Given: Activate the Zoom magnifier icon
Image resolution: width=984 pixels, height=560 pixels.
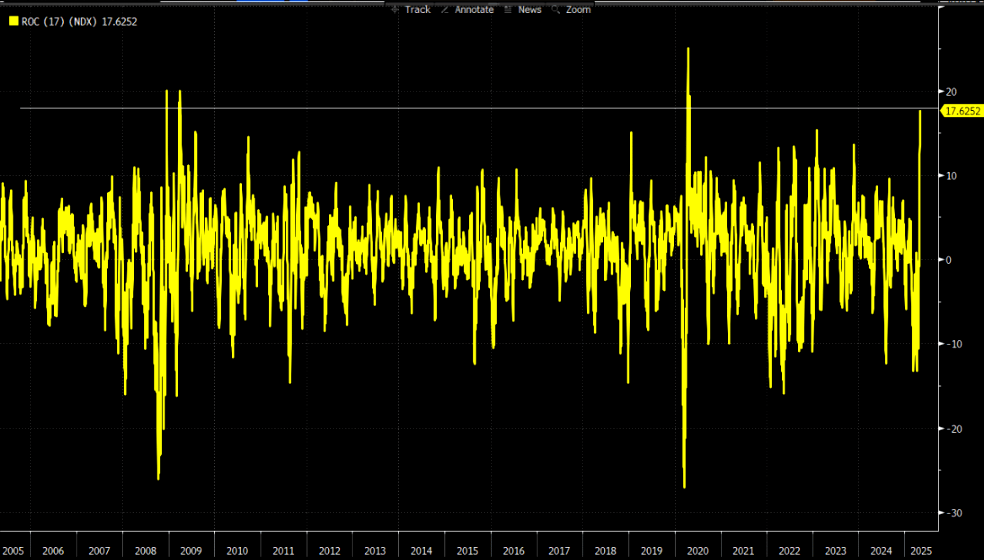Looking at the screenshot, I should 555,9.
